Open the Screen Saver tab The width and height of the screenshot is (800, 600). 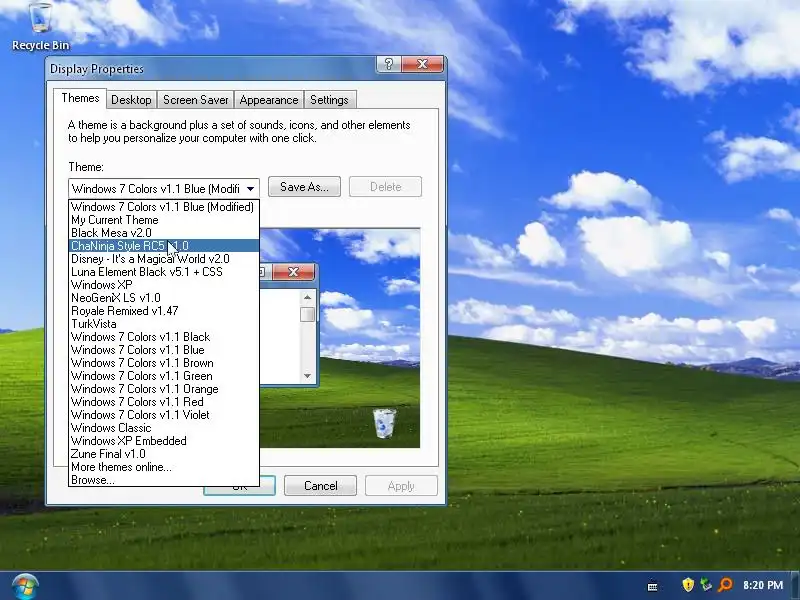coord(195,100)
